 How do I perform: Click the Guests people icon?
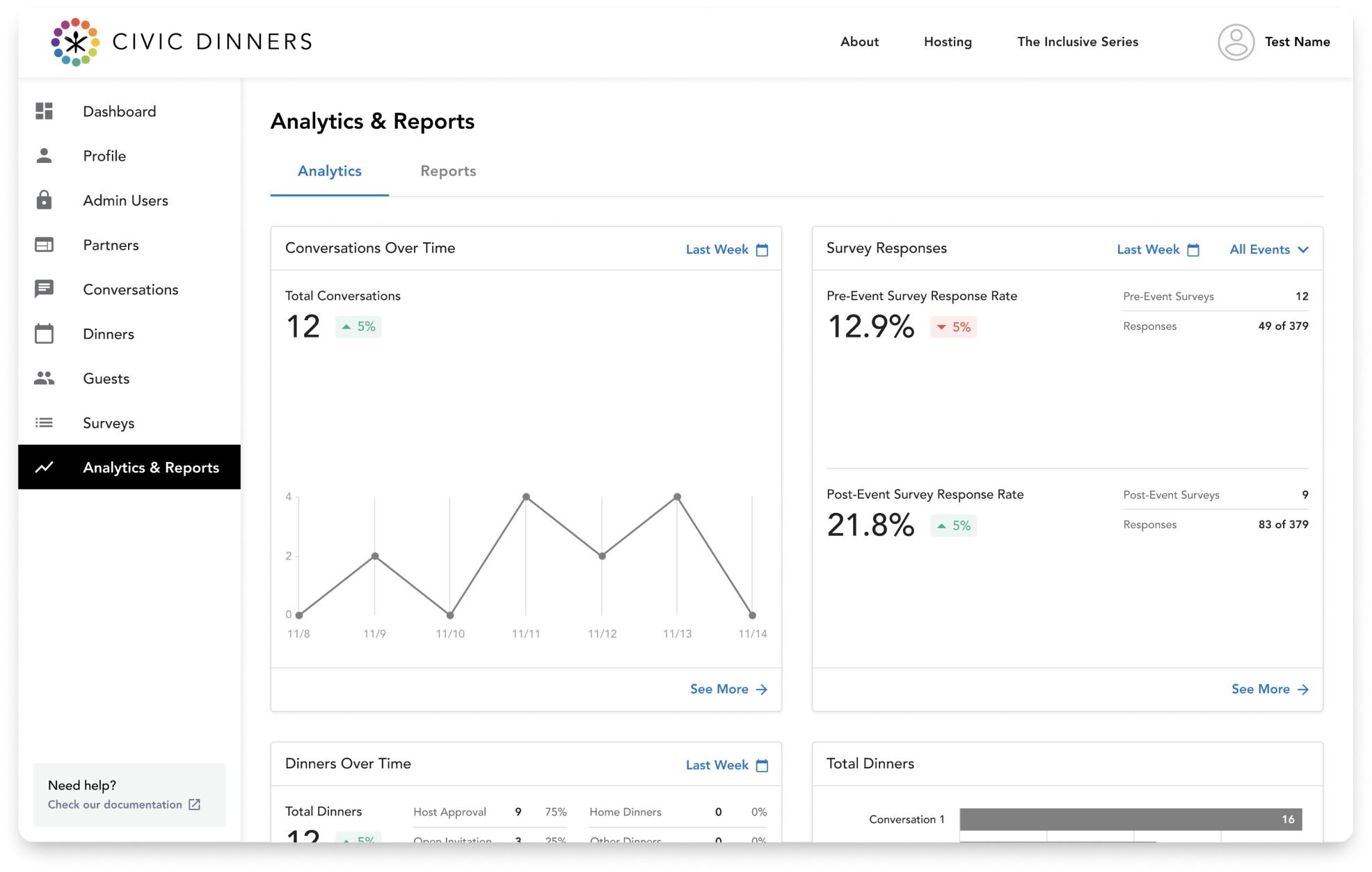pos(44,379)
